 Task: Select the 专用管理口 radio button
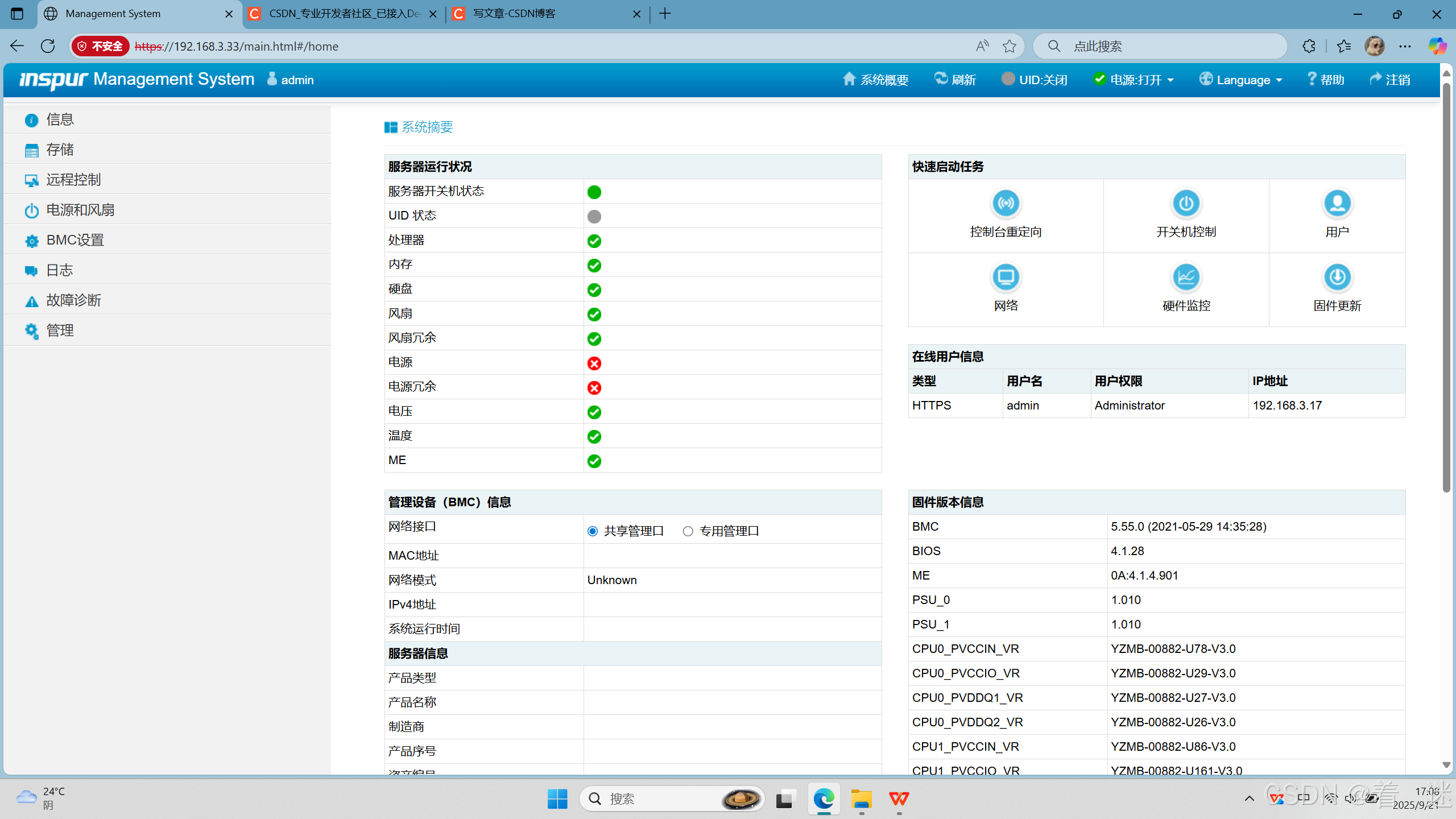688,531
